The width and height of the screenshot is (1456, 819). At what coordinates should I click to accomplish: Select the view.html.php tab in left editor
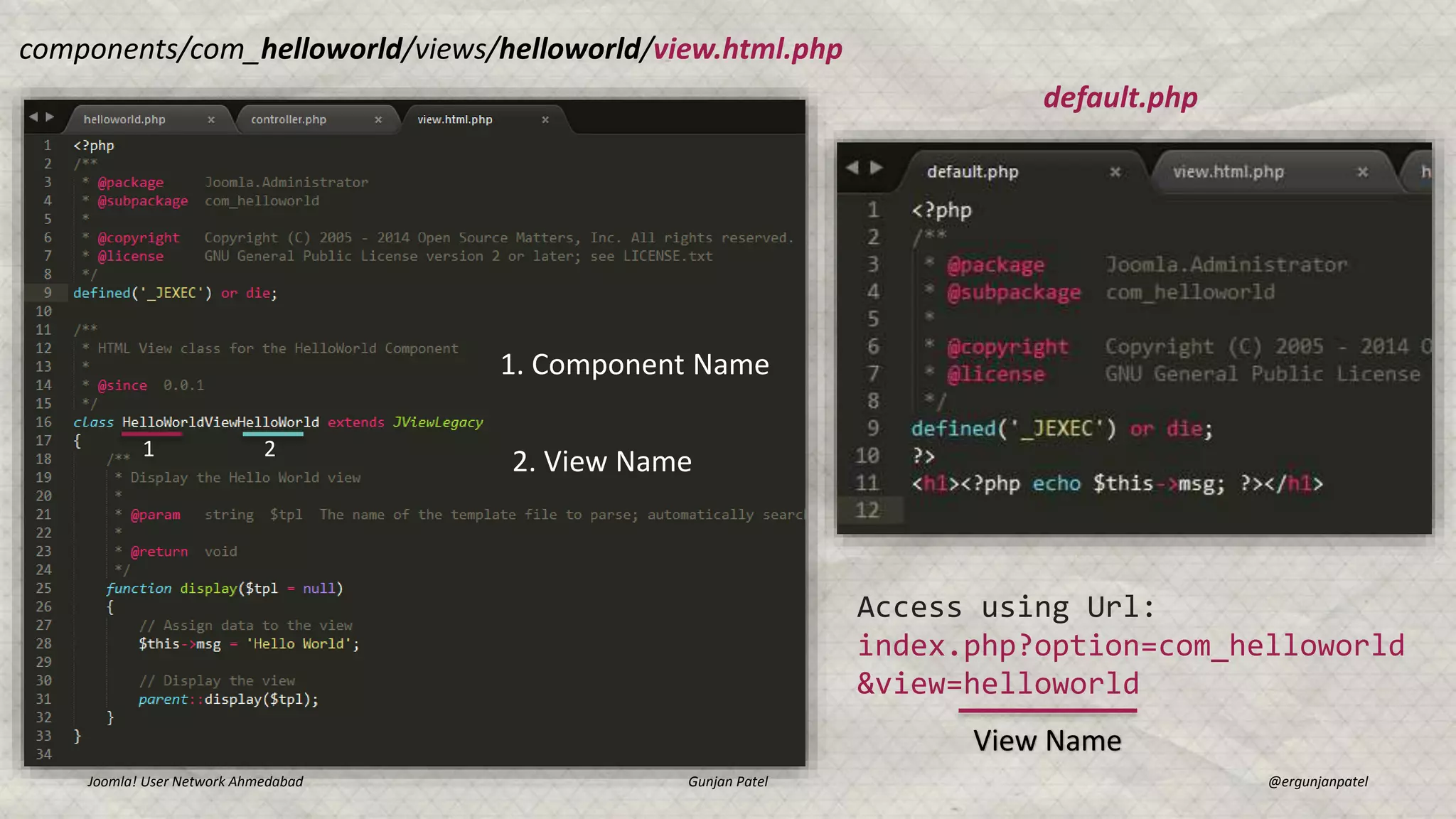[455, 119]
